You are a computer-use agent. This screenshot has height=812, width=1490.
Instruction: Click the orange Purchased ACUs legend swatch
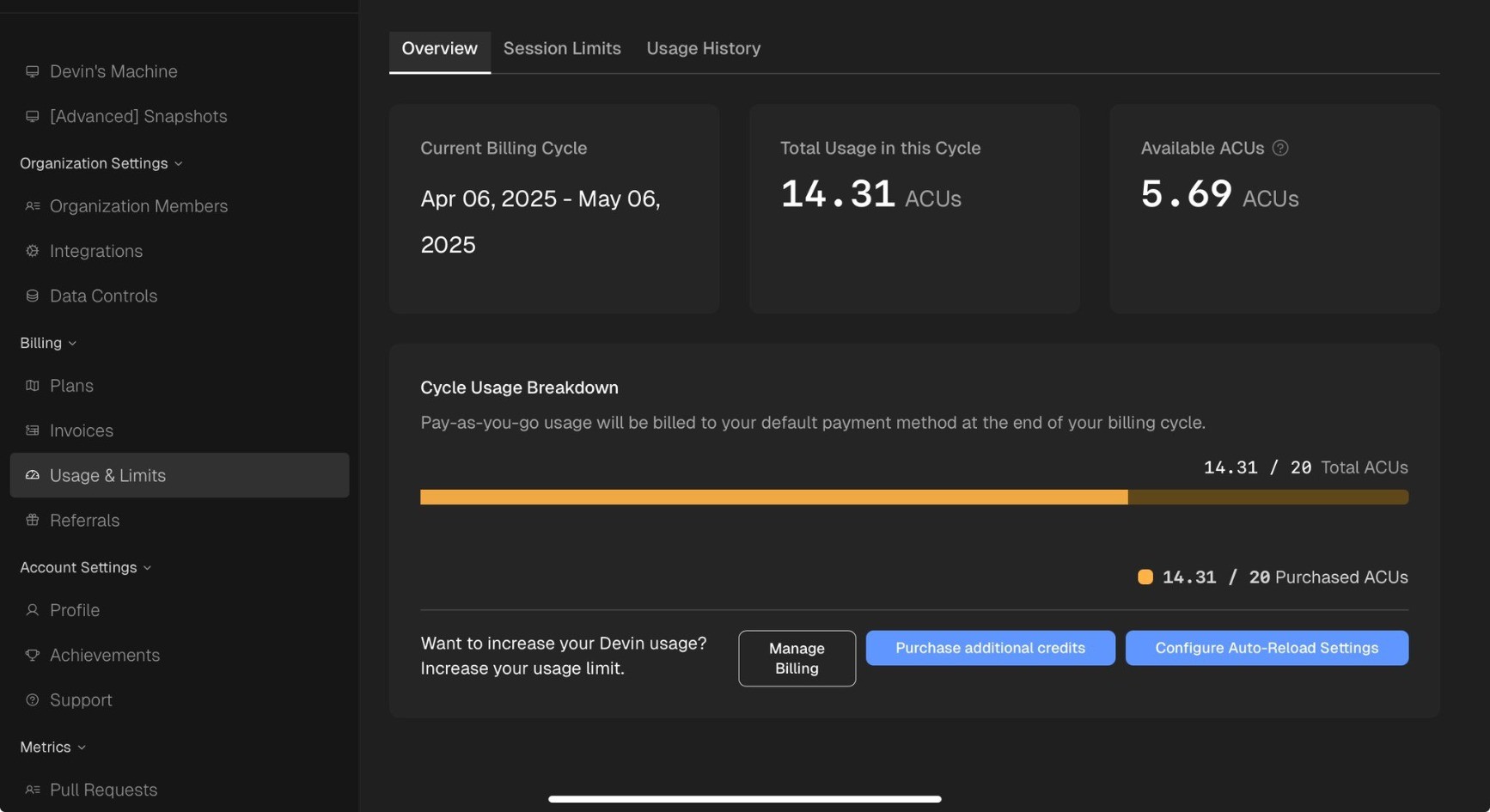pos(1145,577)
